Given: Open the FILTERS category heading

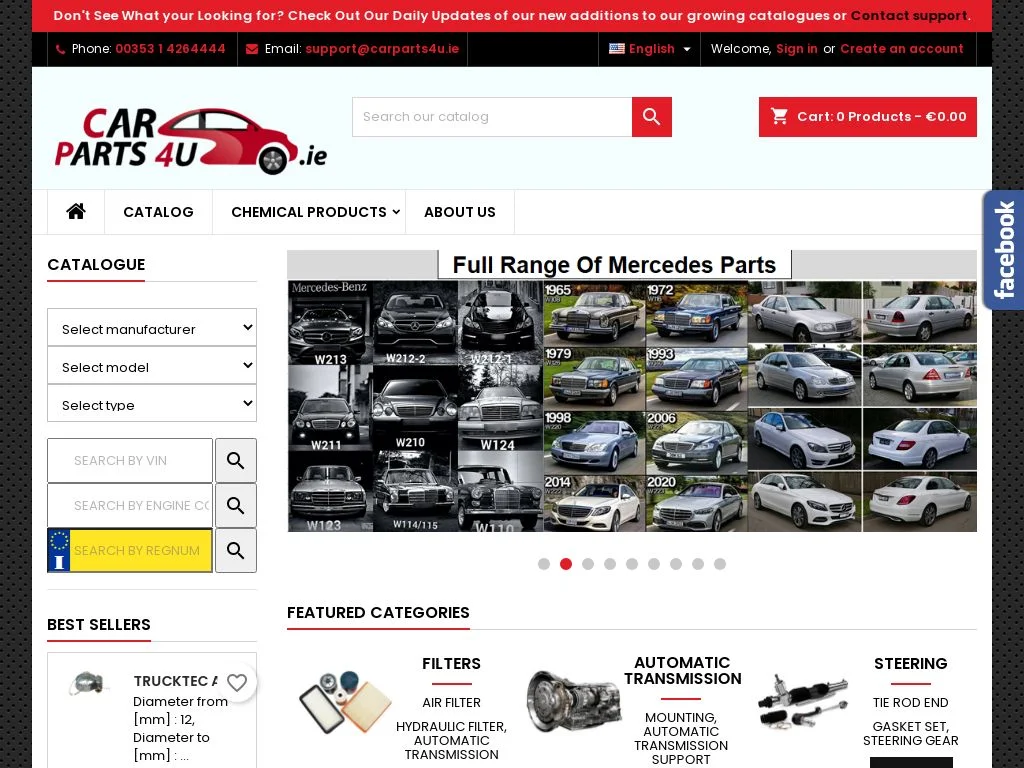Looking at the screenshot, I should (451, 664).
